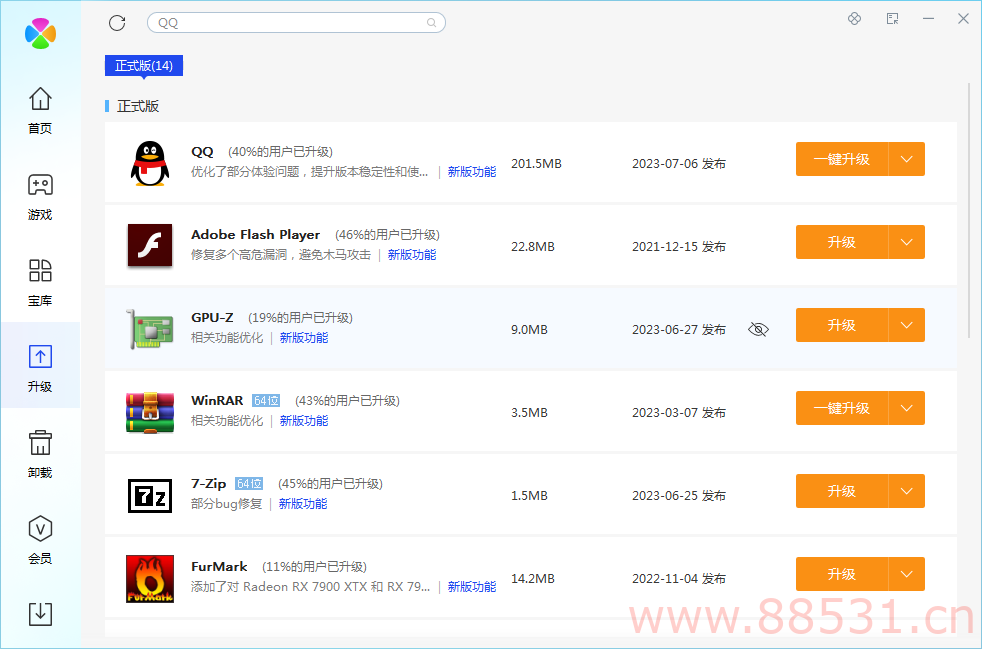
Task: Click the 201.5MB size text
Action: [x=536, y=164]
